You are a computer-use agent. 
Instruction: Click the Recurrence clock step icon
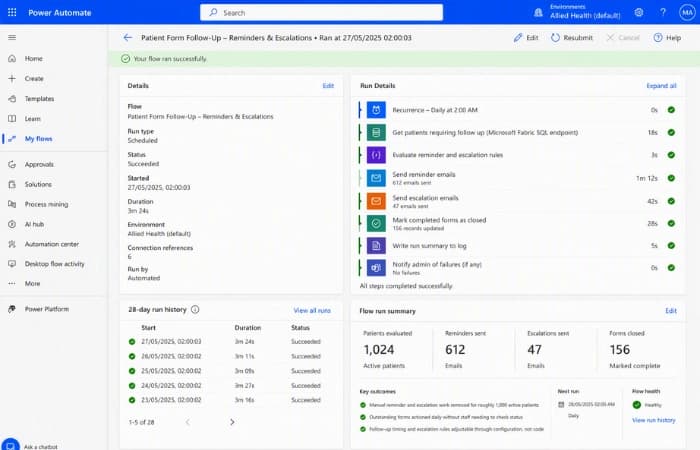pos(376,110)
